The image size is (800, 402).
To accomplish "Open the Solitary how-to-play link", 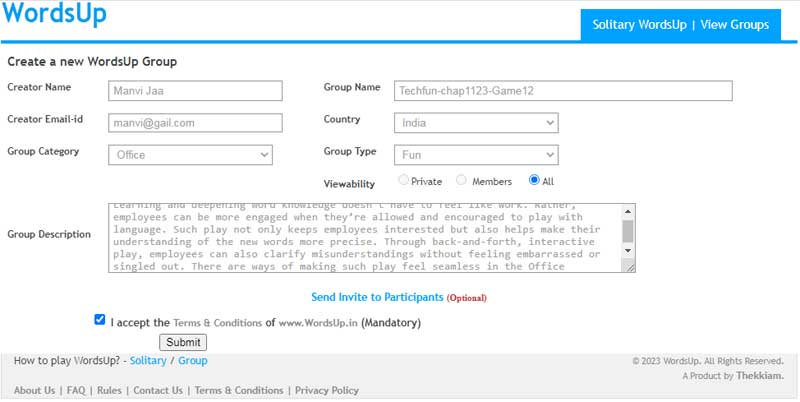I will pyautogui.click(x=148, y=361).
